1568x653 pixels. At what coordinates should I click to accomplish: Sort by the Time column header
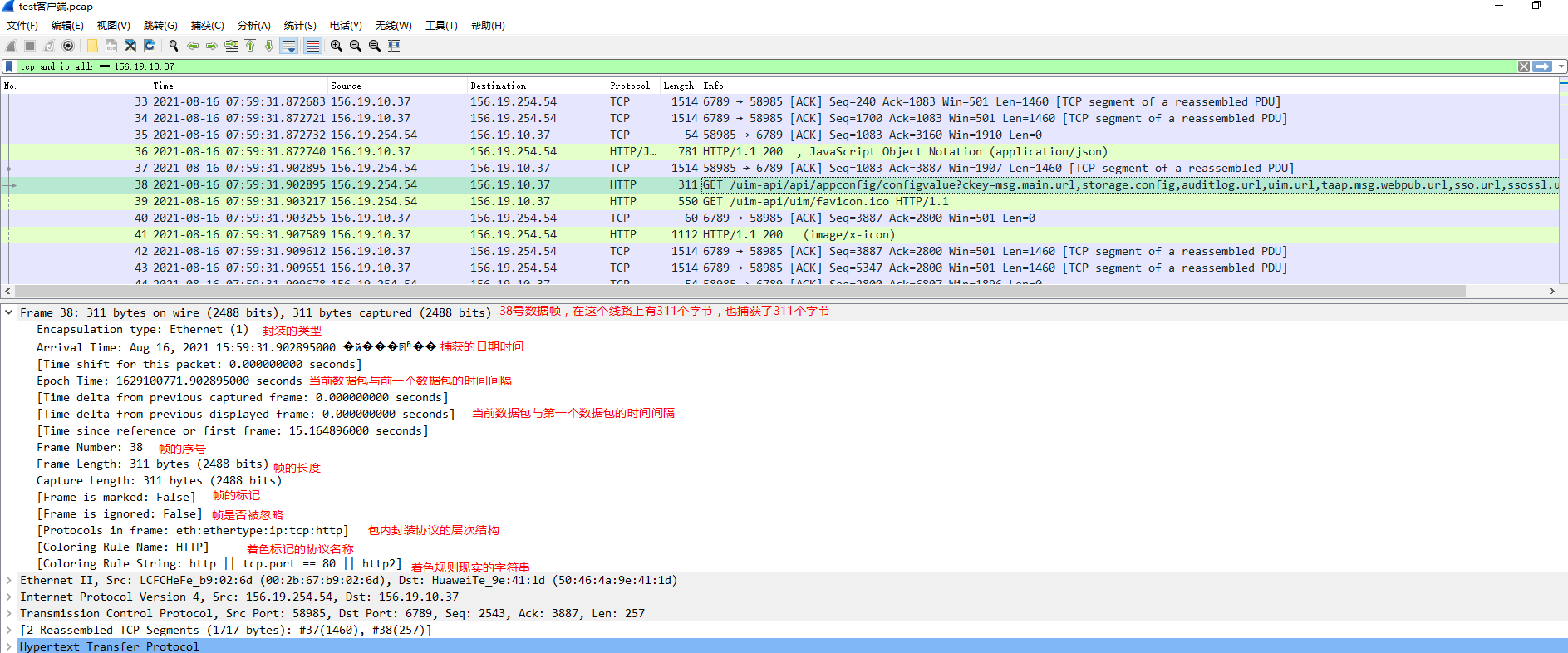coord(239,86)
